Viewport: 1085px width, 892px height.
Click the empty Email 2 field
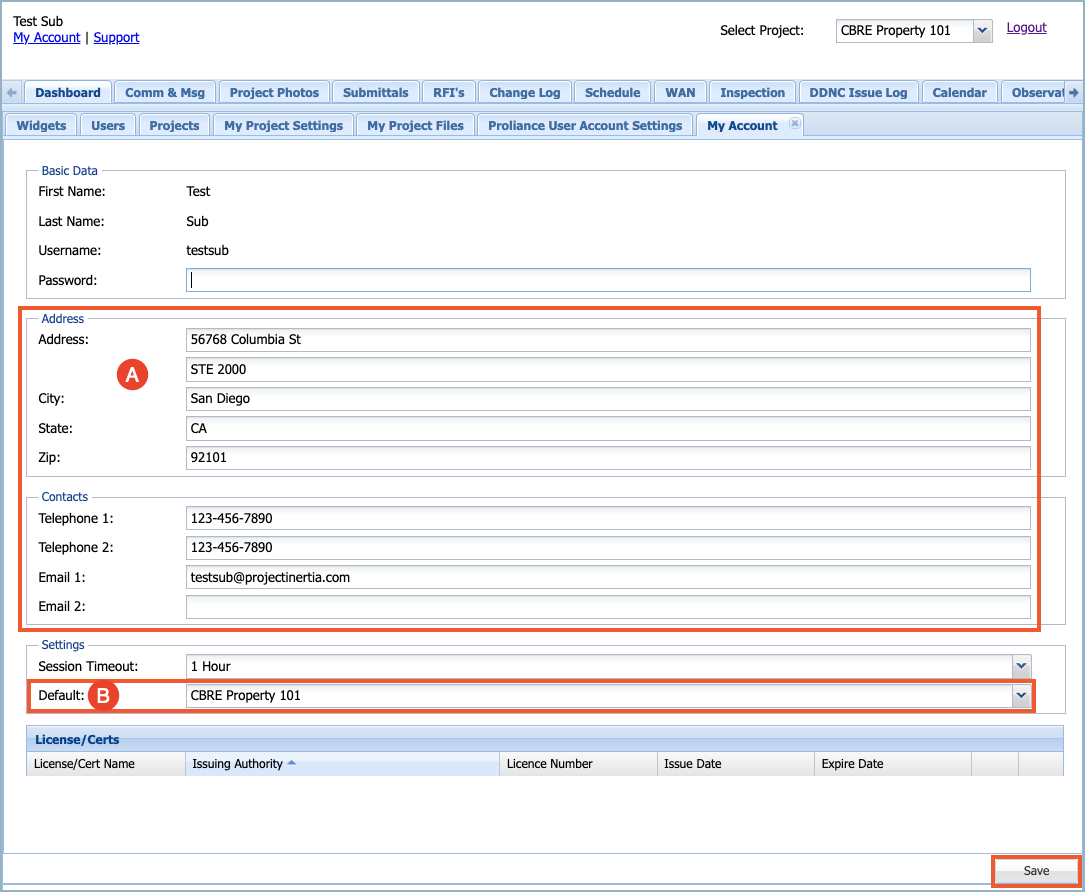coord(608,606)
